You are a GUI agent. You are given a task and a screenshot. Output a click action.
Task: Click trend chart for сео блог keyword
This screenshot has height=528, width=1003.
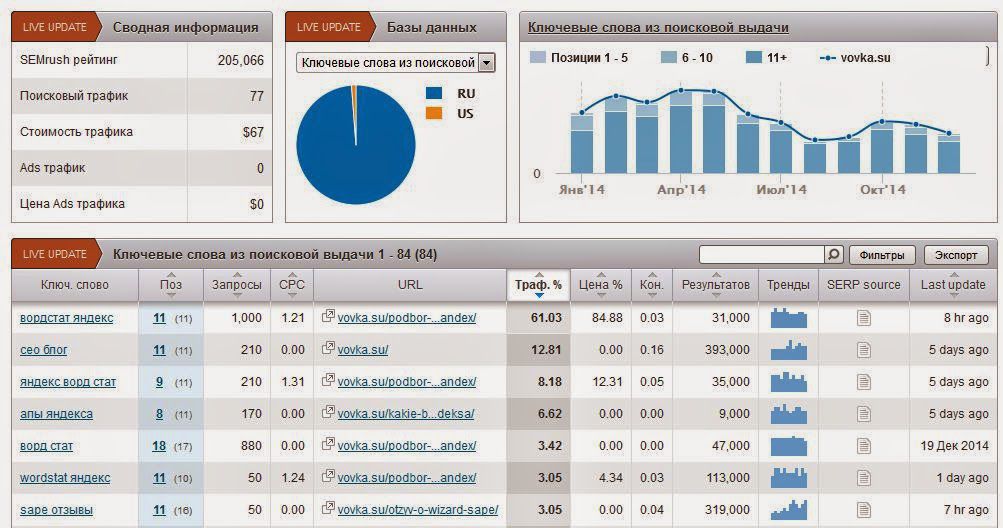(x=789, y=350)
